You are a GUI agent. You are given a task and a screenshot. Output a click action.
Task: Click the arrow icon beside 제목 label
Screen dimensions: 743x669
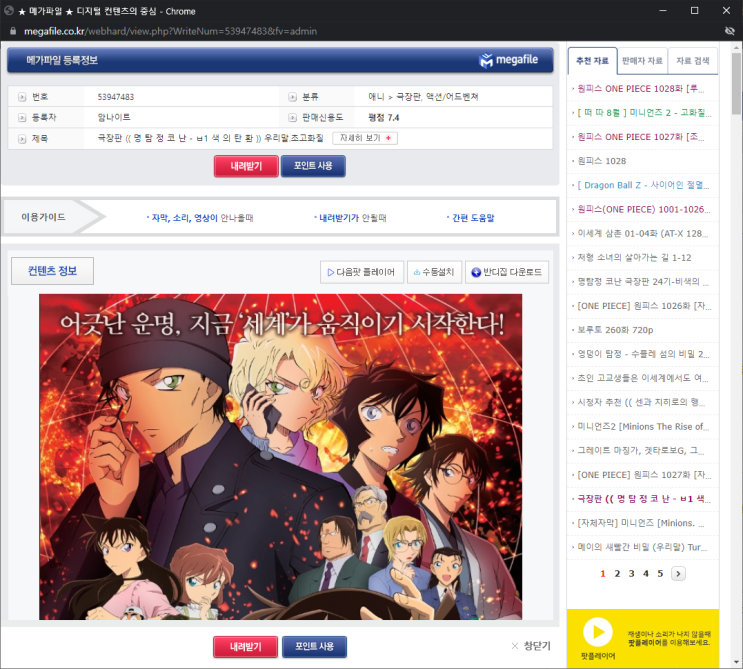22,139
